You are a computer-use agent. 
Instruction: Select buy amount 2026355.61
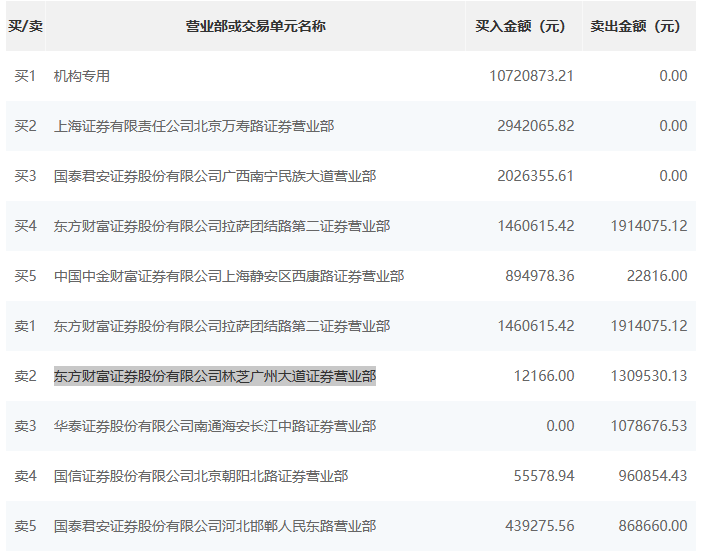tap(535, 176)
